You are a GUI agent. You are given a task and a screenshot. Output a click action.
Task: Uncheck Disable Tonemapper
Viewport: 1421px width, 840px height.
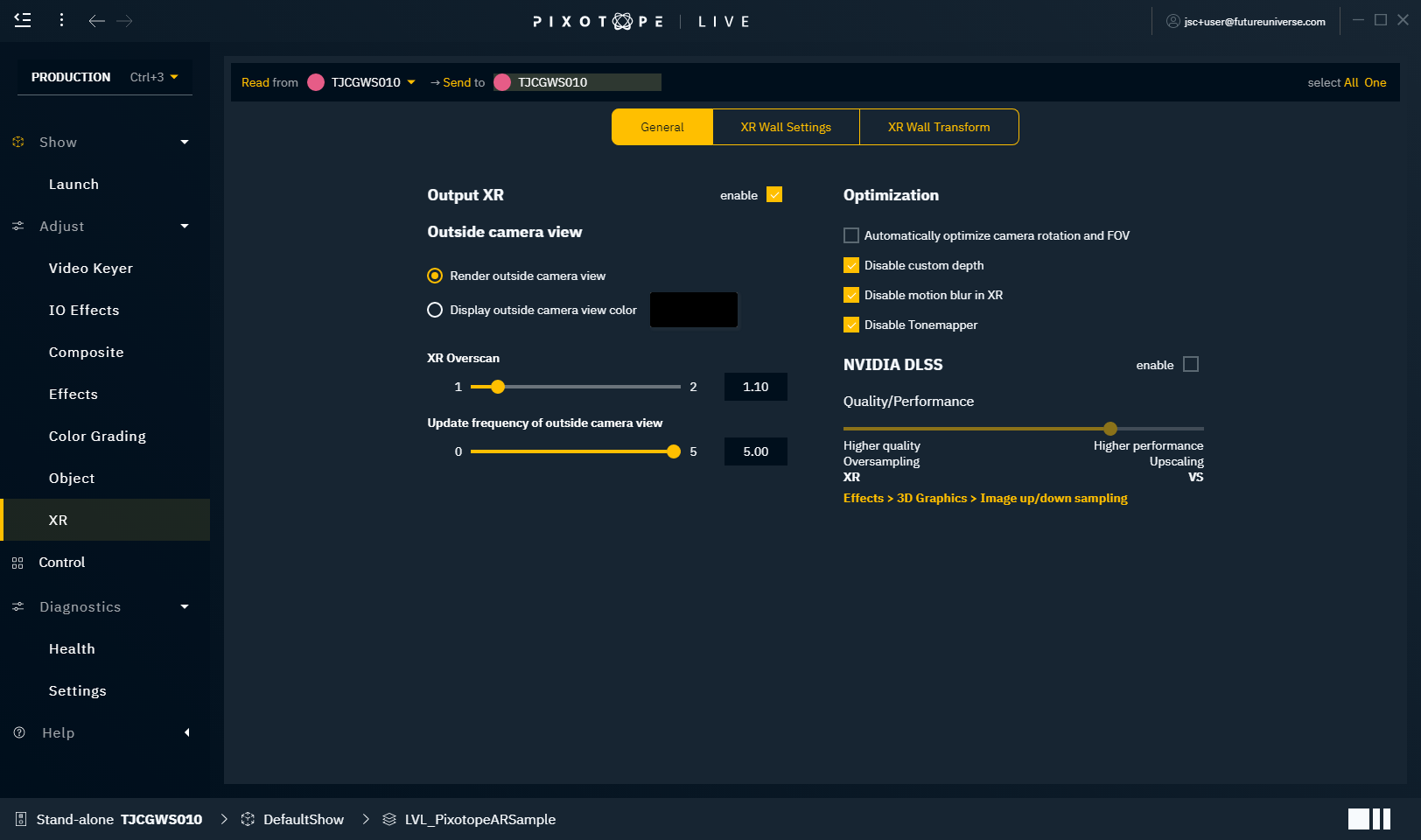click(x=851, y=325)
